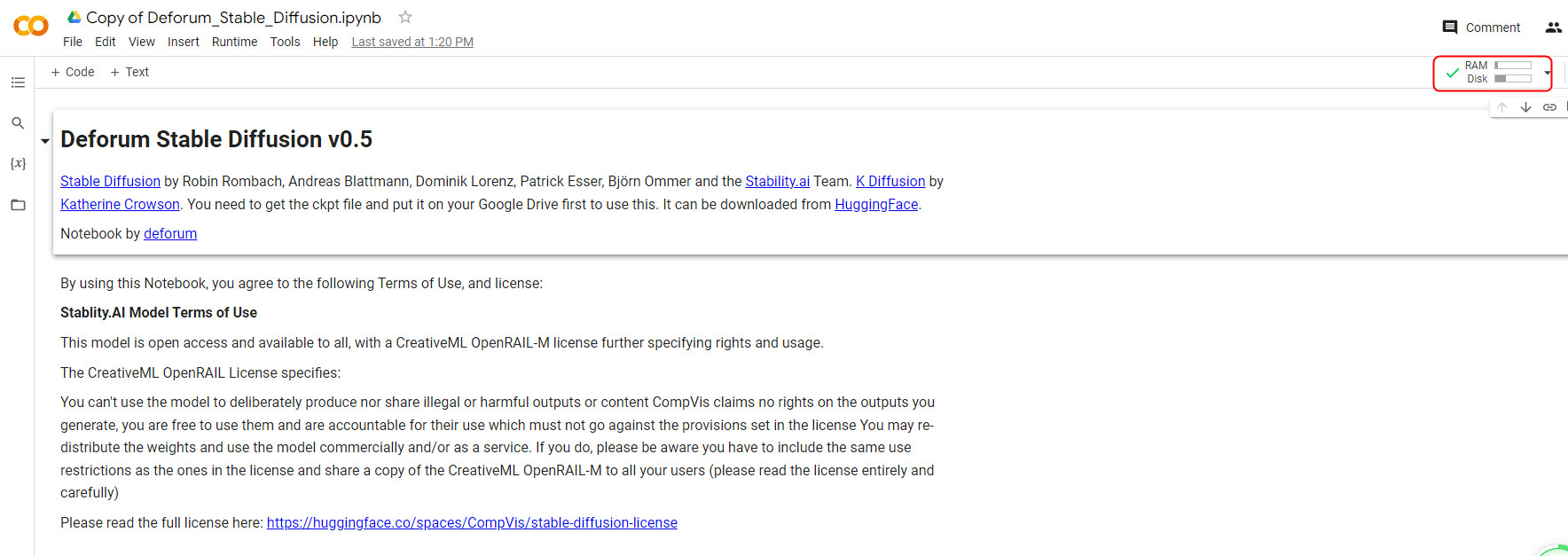Viewport: 1568px width, 556px height.
Task: Open the File menu
Action: click(73, 42)
